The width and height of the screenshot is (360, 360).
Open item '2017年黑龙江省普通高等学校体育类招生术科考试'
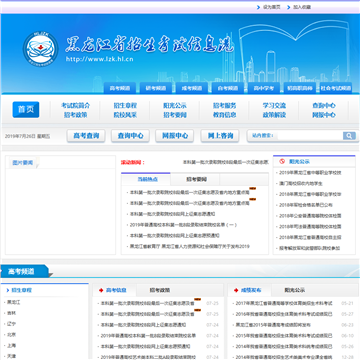(x=284, y=303)
